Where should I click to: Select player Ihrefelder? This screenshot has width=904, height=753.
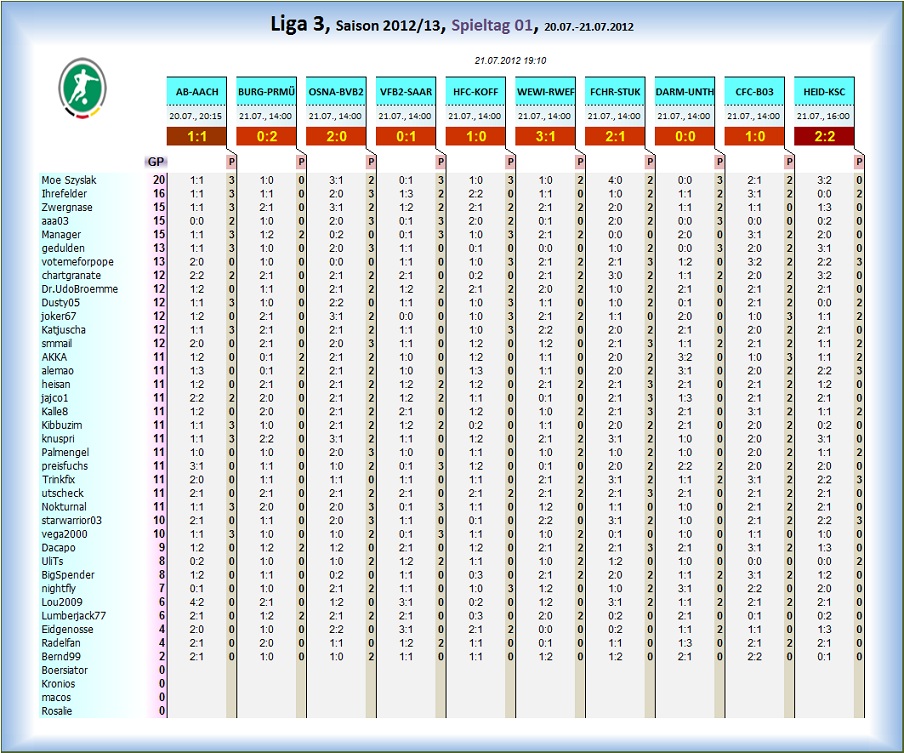(x=64, y=194)
